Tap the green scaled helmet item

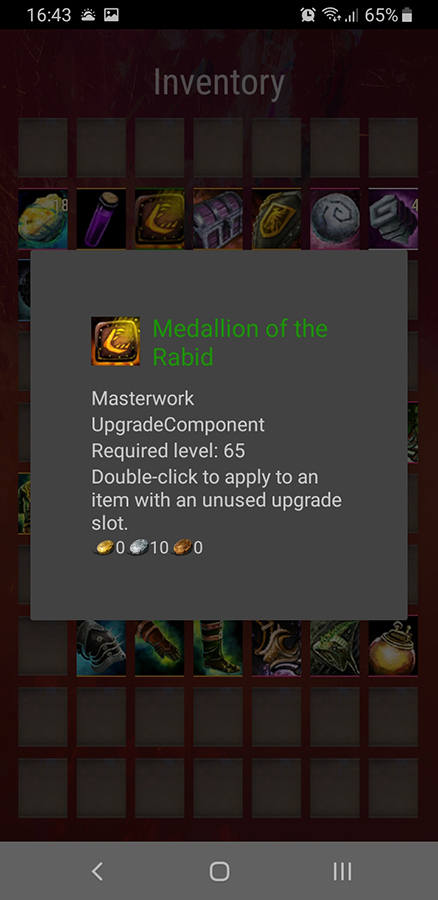335,647
